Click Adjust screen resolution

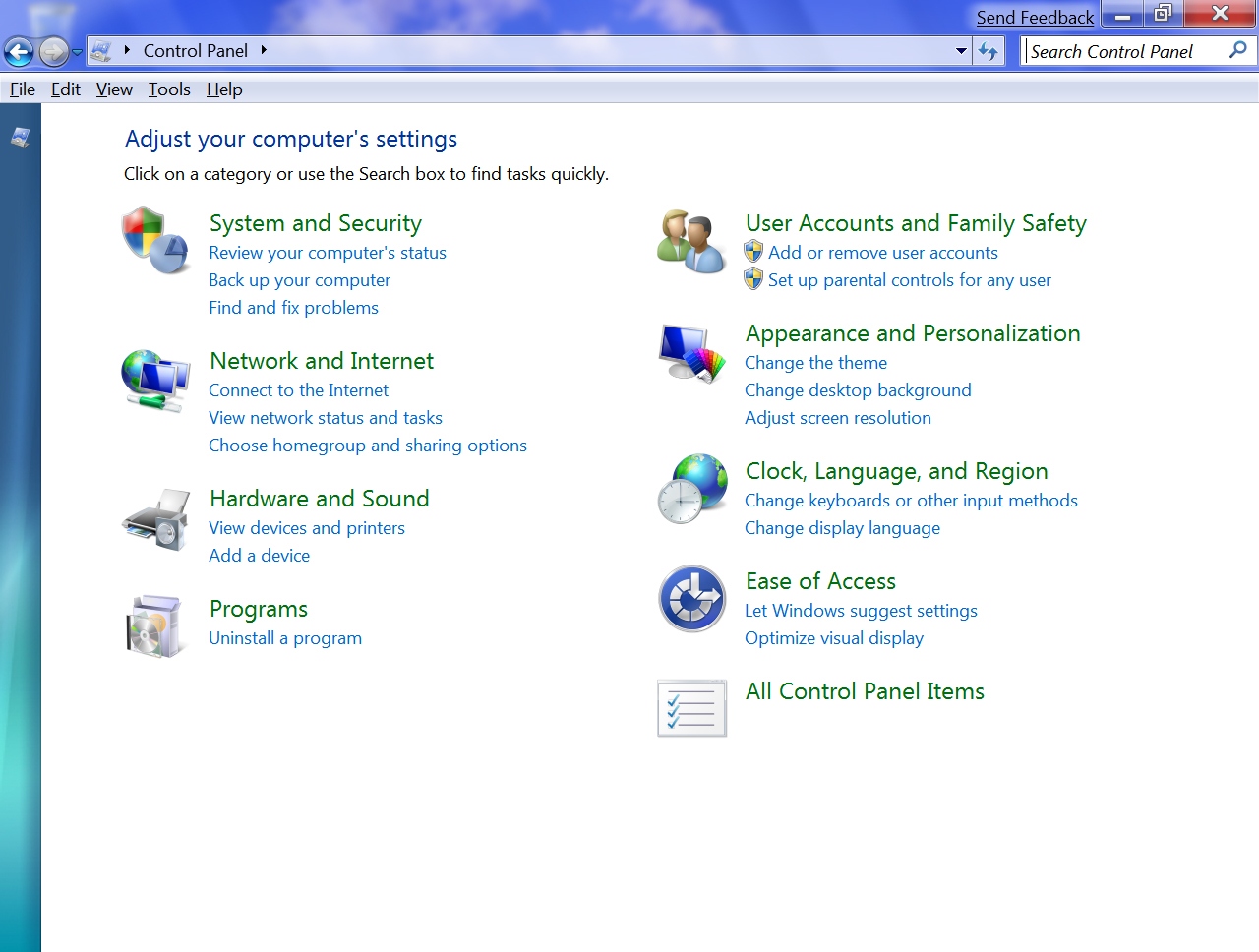[838, 418]
